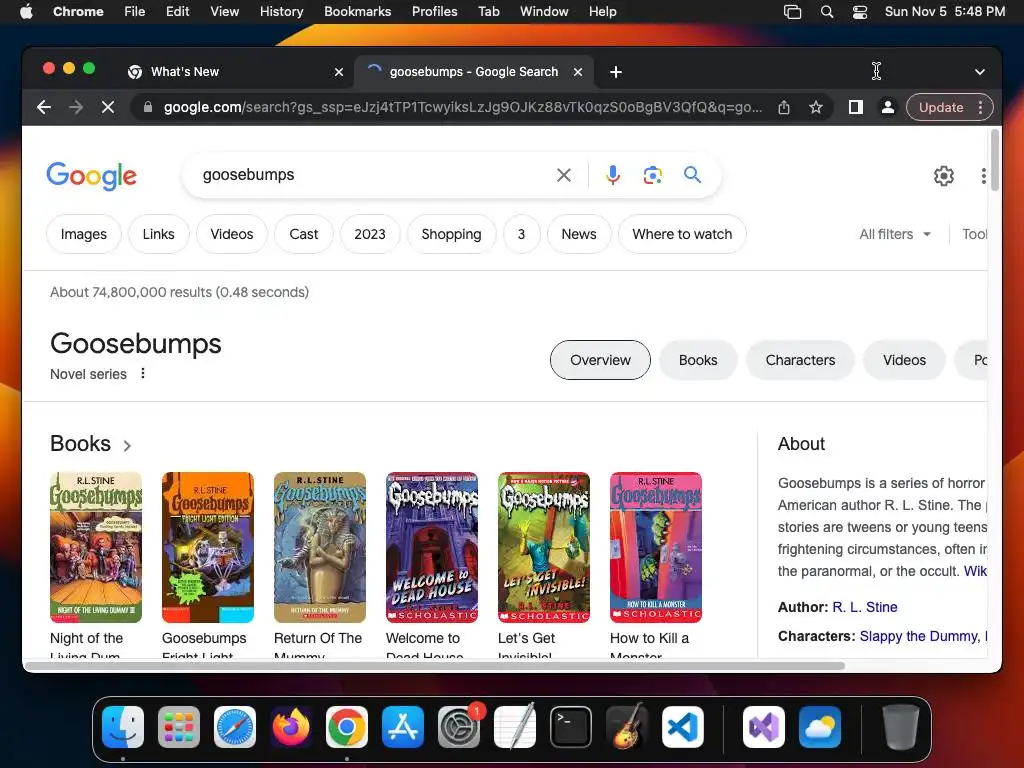Viewport: 1024px width, 768px height.
Task: Open the R. L. Stine author link
Action: (865, 607)
